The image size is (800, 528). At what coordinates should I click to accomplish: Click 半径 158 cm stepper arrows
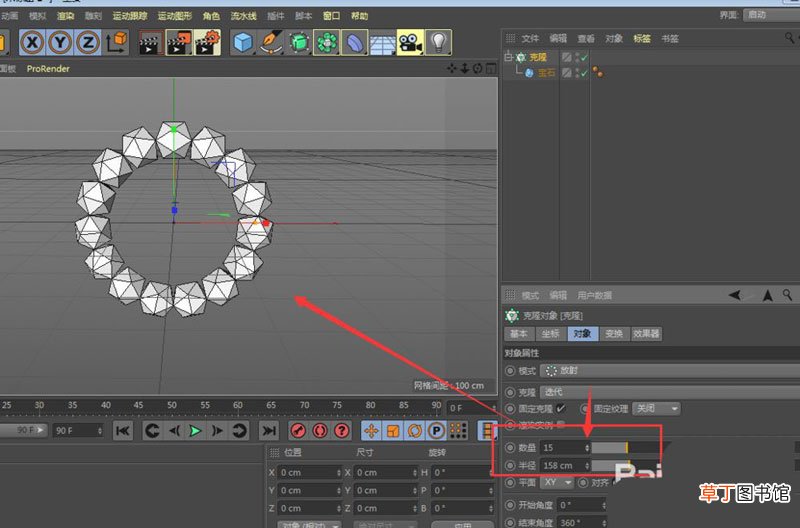[x=587, y=465]
